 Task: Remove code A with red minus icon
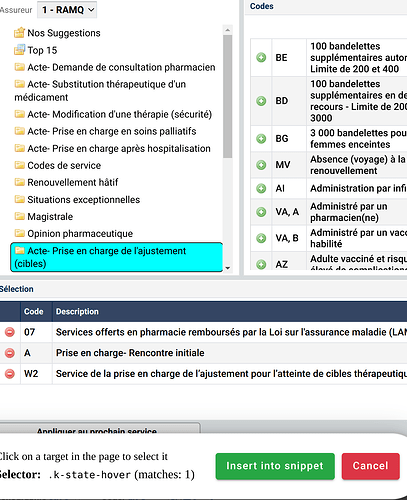10,353
